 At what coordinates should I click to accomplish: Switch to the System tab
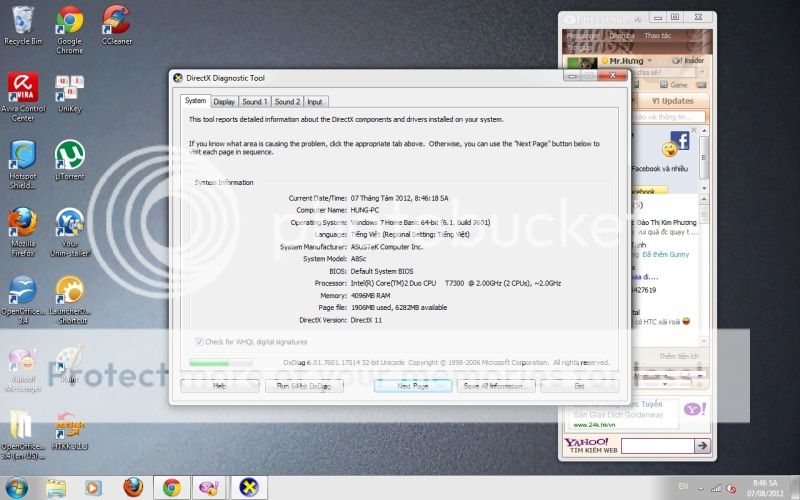pyautogui.click(x=195, y=101)
